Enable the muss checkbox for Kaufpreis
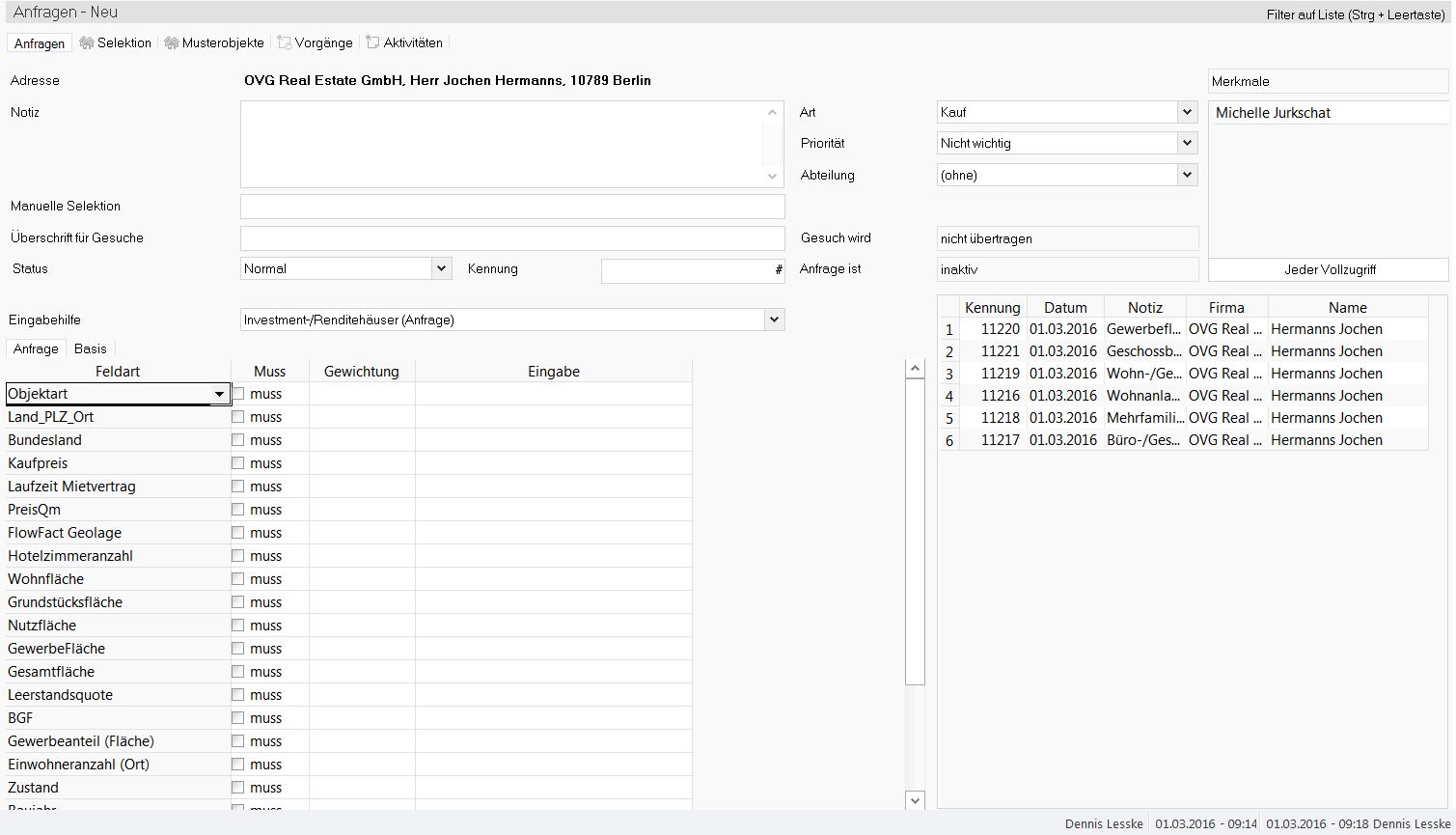1456x835 pixels. [x=238, y=463]
